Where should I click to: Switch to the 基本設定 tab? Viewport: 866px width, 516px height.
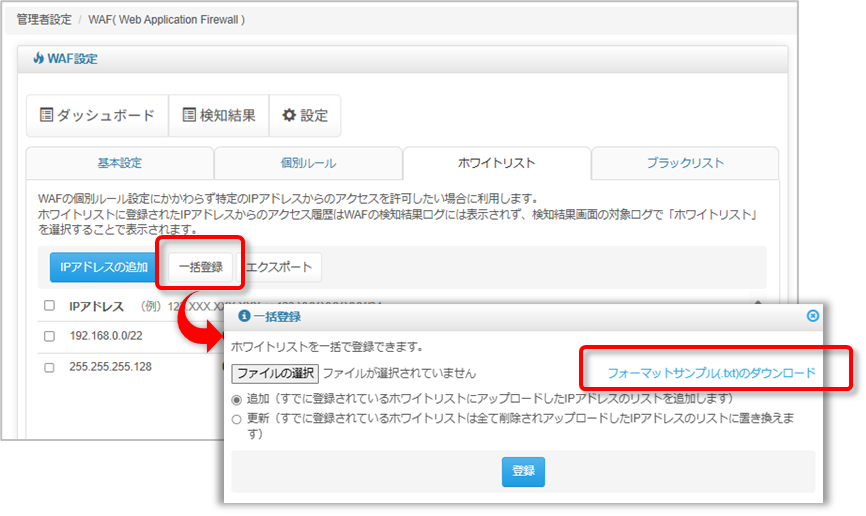[x=119, y=163]
